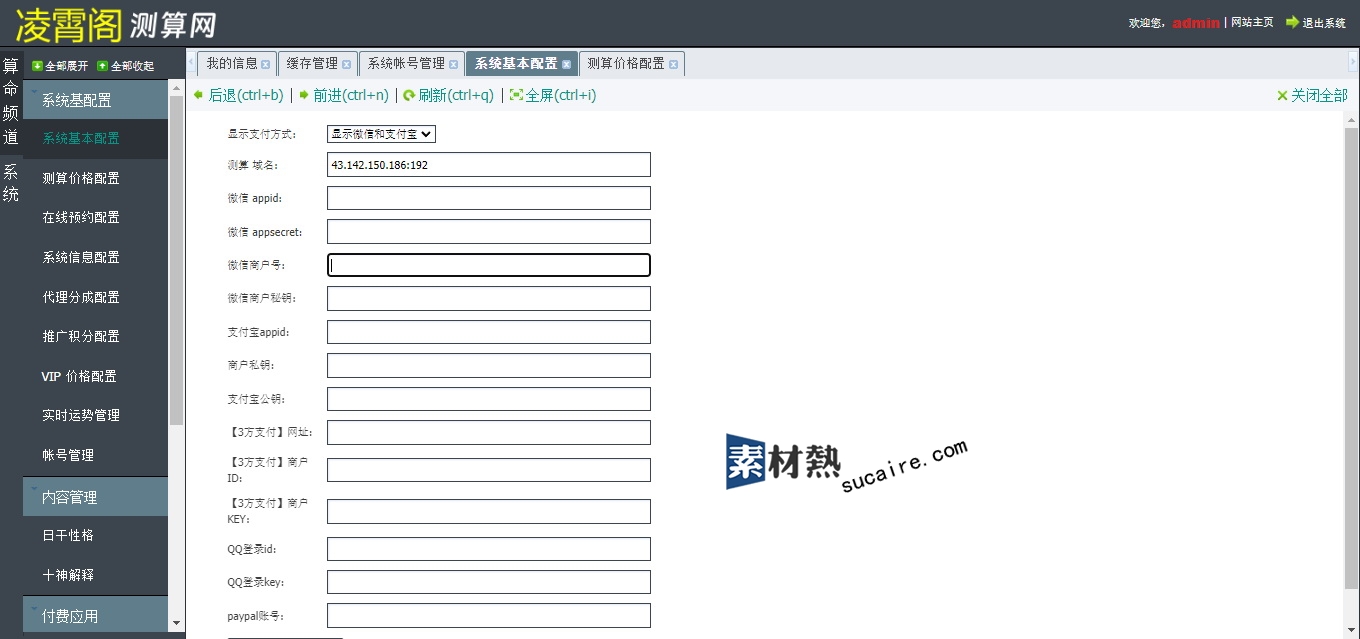Focus the 【3方支付】网址 input field
1360x639 pixels.
(489, 432)
